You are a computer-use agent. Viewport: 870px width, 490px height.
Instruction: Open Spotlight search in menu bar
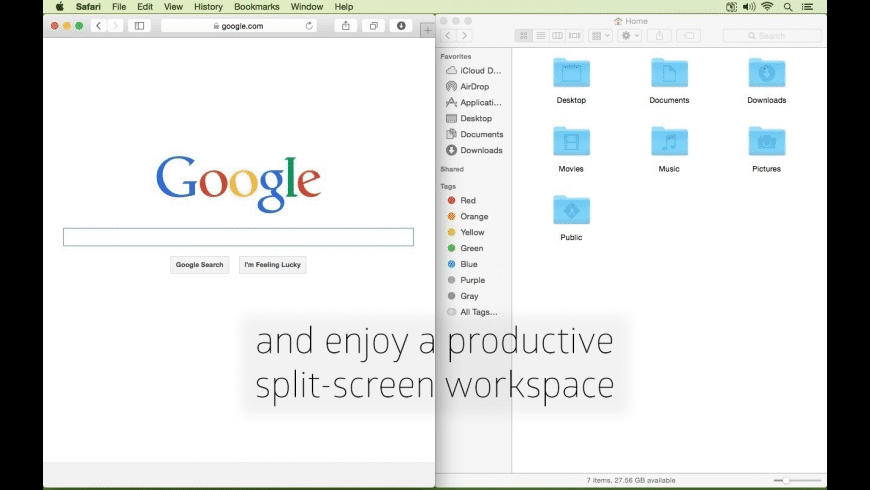coord(788,7)
